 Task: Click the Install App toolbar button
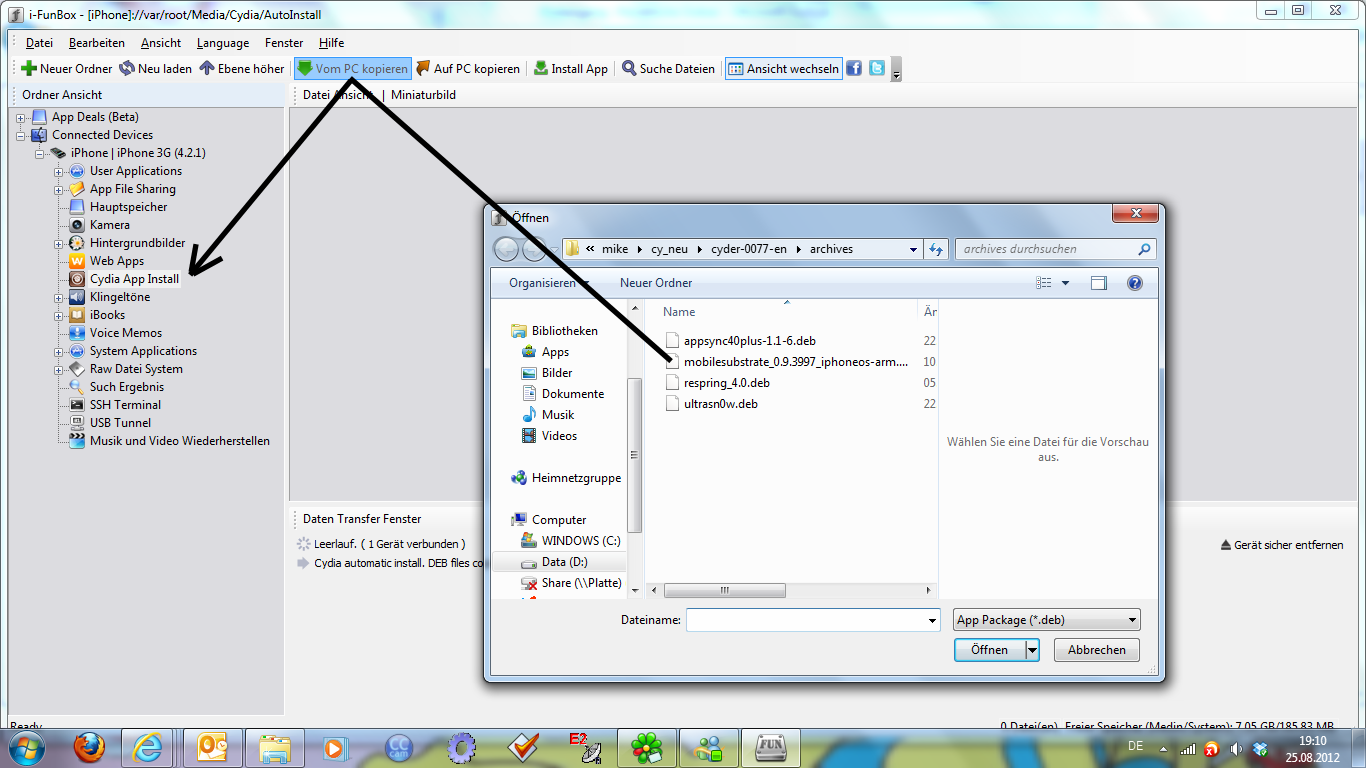(570, 69)
